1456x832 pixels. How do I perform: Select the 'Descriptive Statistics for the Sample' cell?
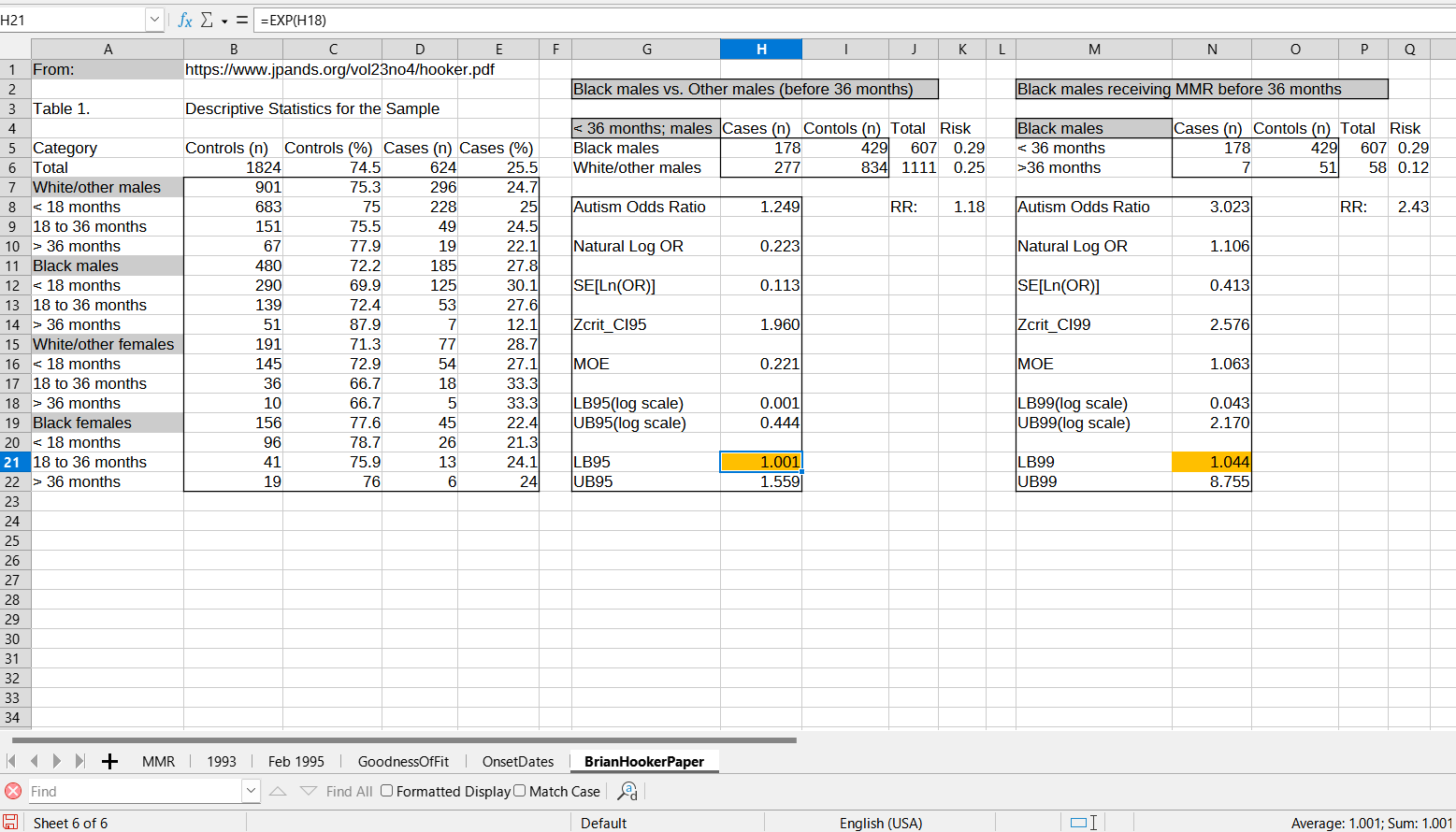coord(312,108)
